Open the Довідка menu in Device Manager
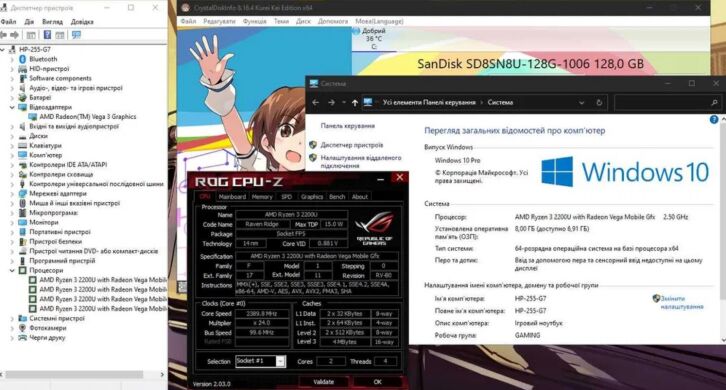This screenshot has width=726, height=390. pos(82,22)
